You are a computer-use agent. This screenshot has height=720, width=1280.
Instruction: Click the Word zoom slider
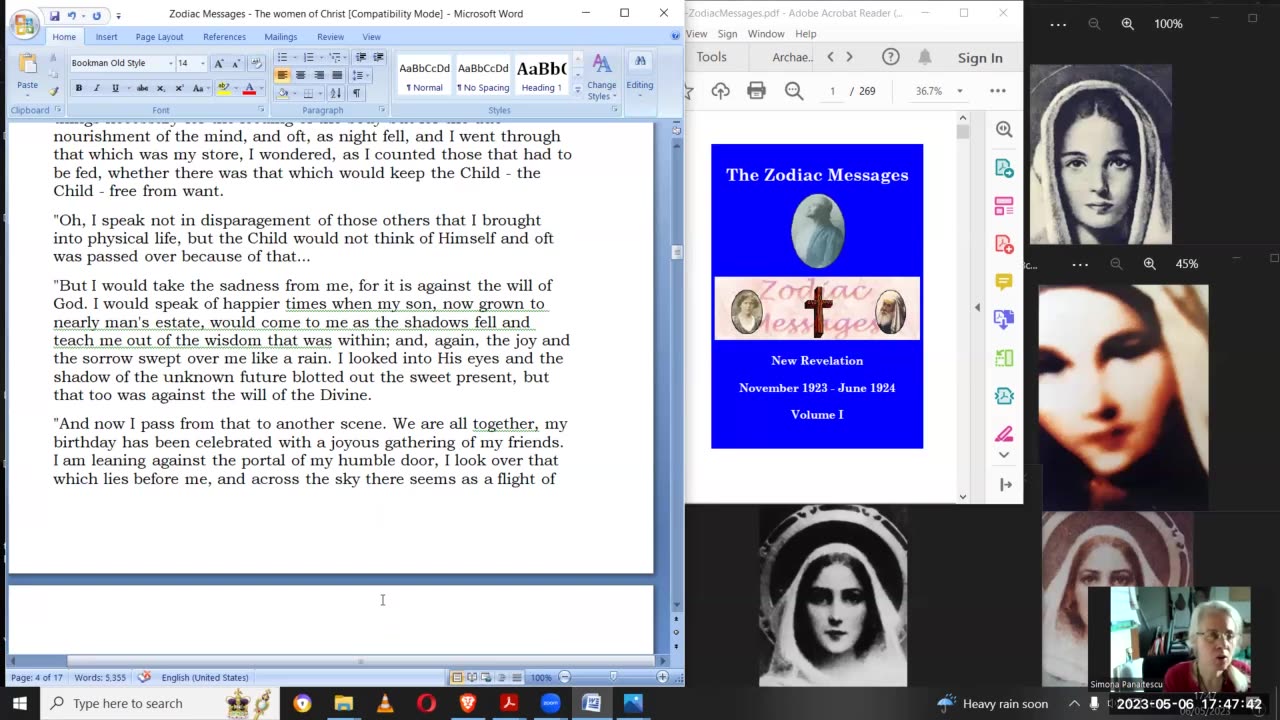[x=613, y=677]
